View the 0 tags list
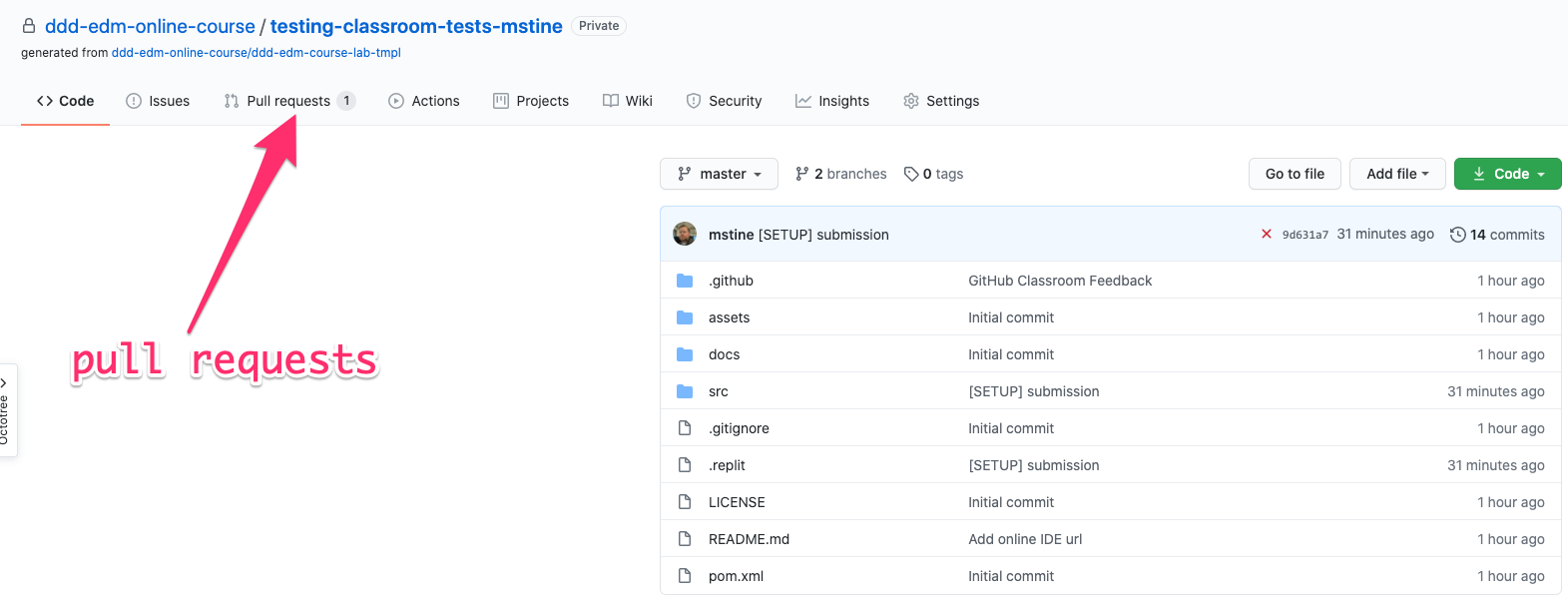Viewport: 1568px width, 607px height. (x=933, y=174)
